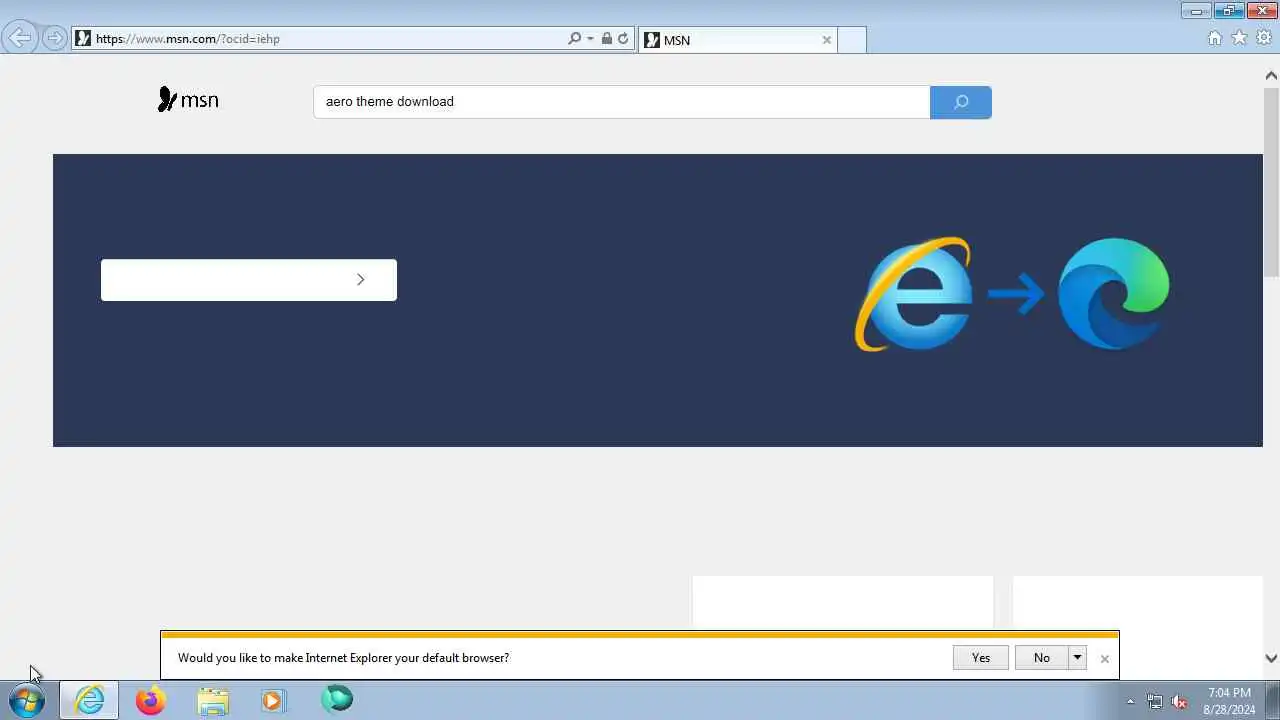Click the security lock icon in address bar

point(607,38)
